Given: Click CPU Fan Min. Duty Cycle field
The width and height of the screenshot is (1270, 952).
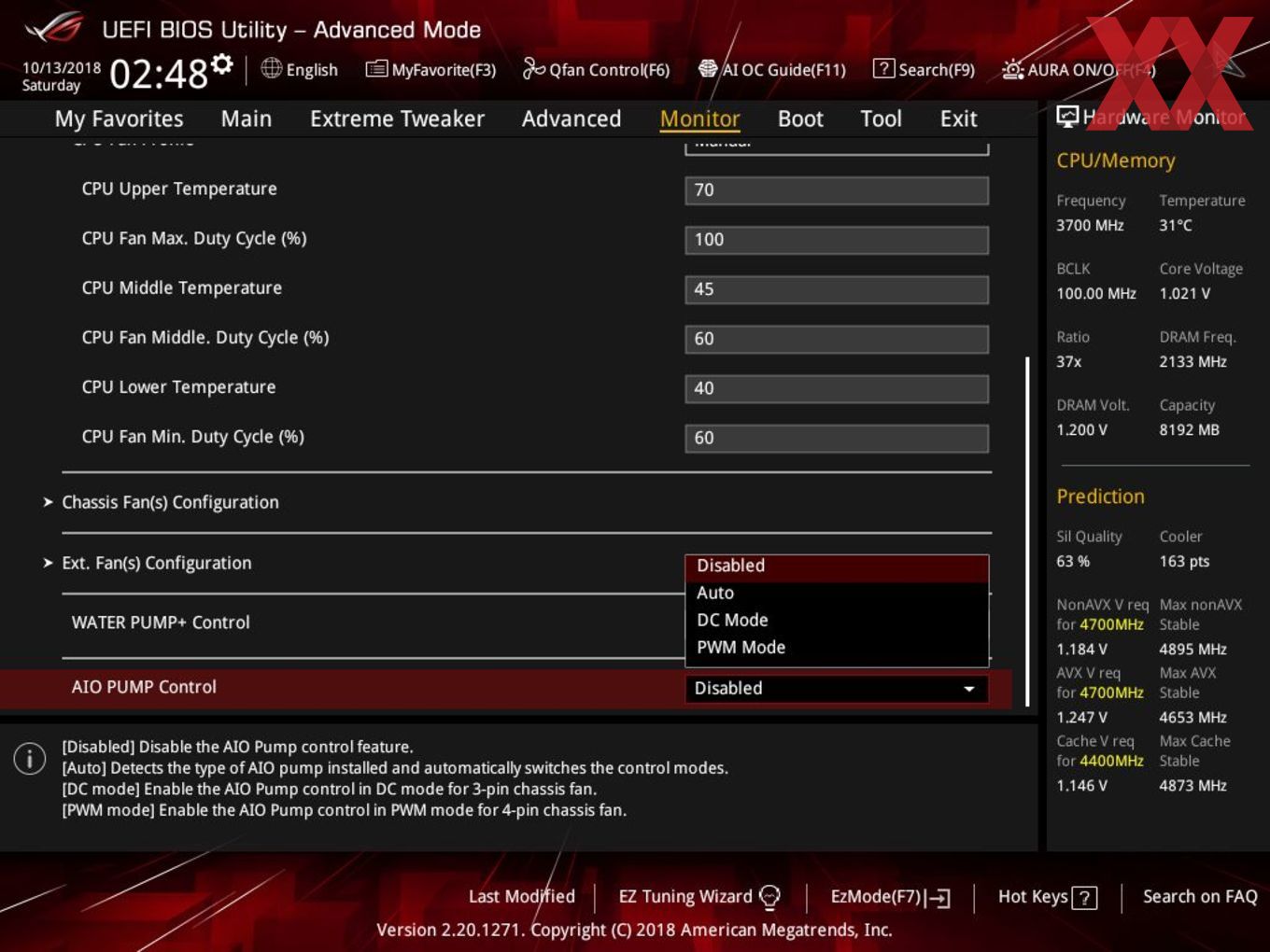Looking at the screenshot, I should click(x=837, y=438).
